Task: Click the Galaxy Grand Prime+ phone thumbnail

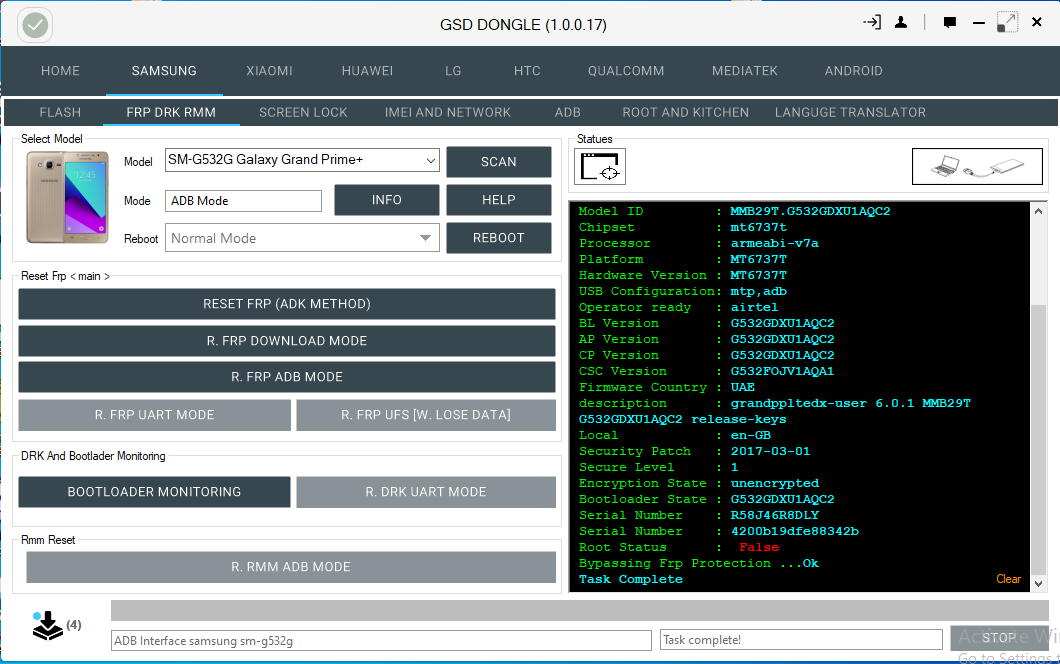Action: (67, 197)
